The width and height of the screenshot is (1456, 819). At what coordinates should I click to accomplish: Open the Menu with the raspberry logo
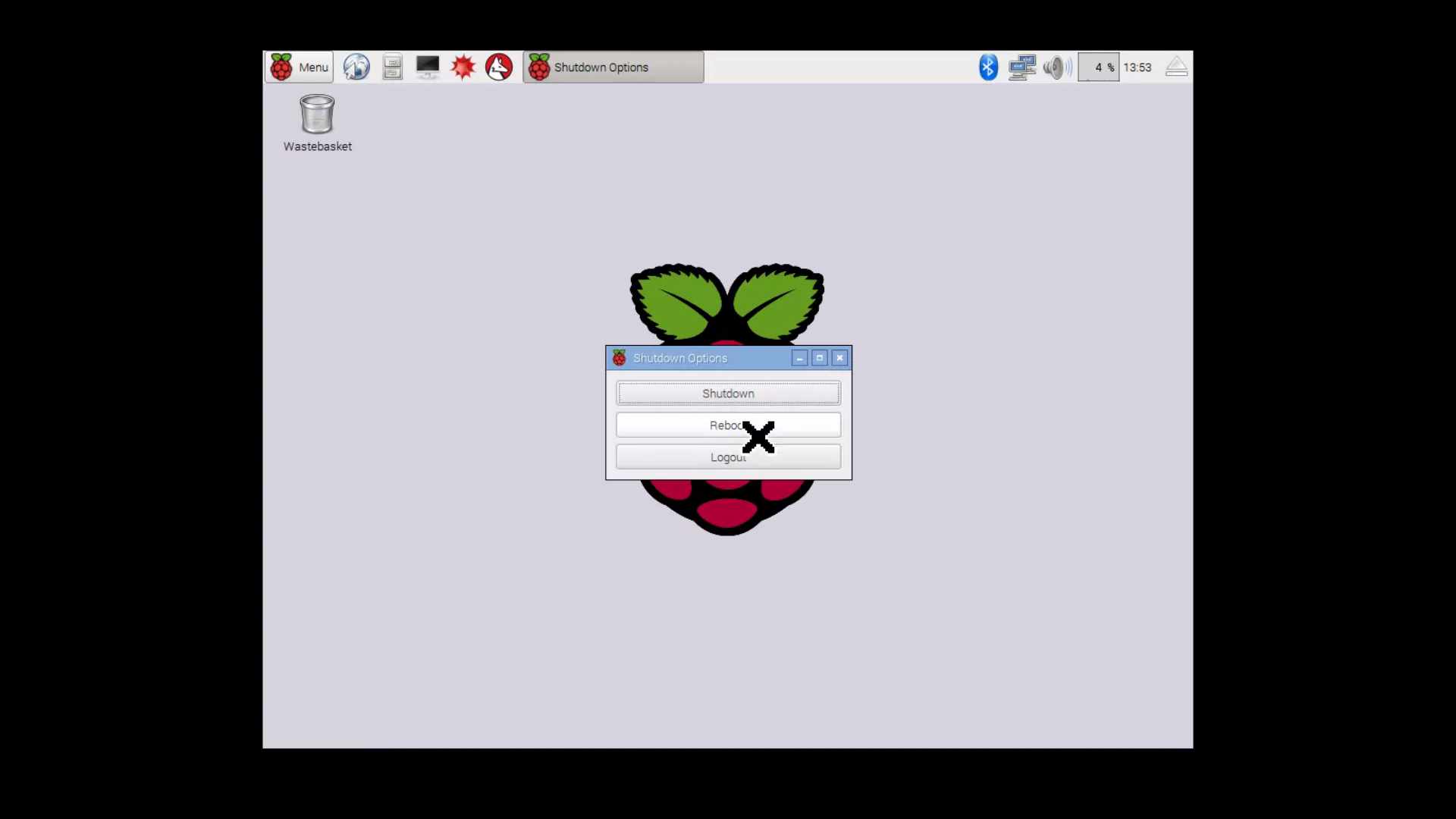pyautogui.click(x=299, y=67)
